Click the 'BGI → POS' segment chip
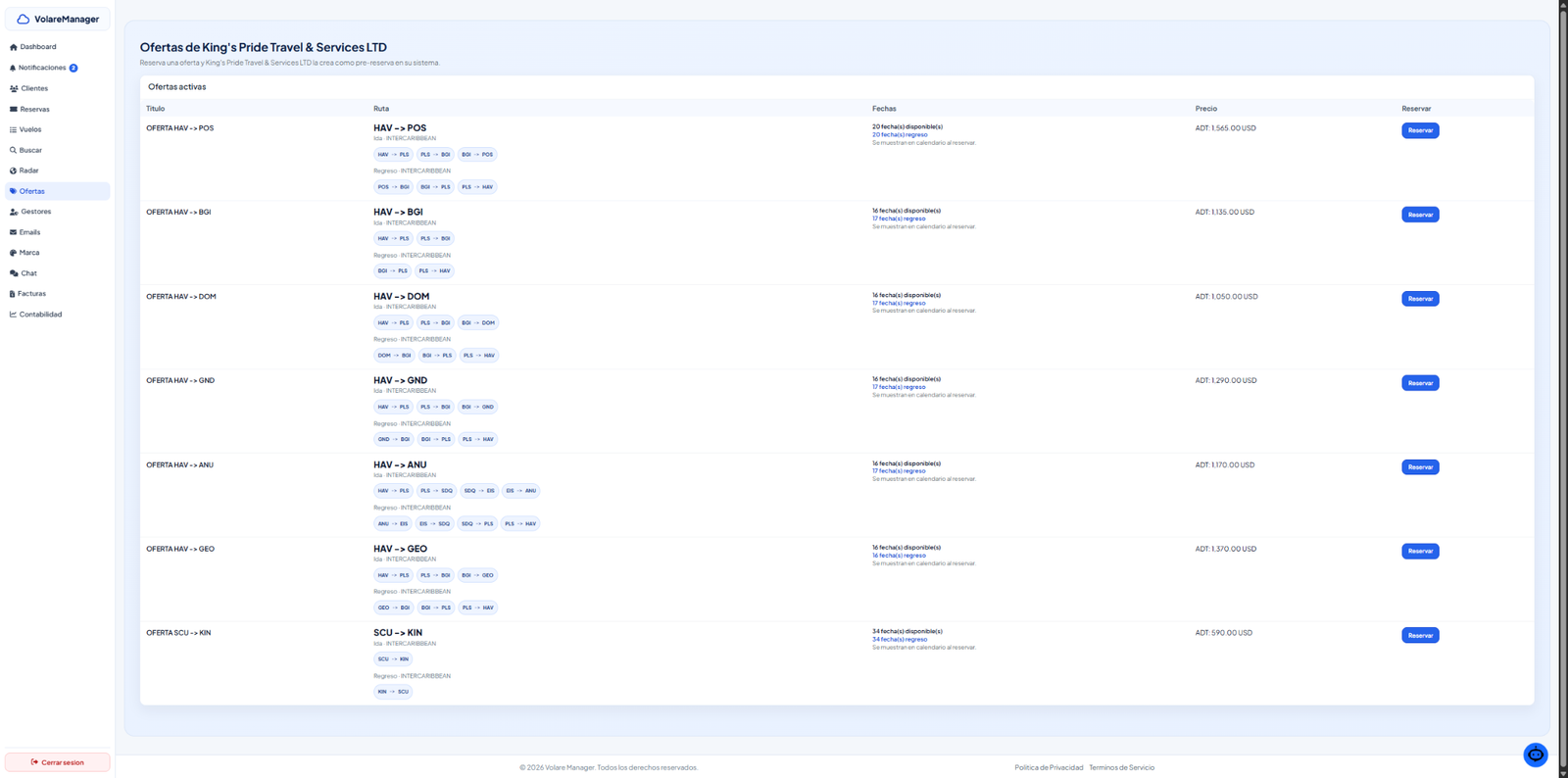Image resolution: width=1568 pixels, height=778 pixels. [x=477, y=155]
